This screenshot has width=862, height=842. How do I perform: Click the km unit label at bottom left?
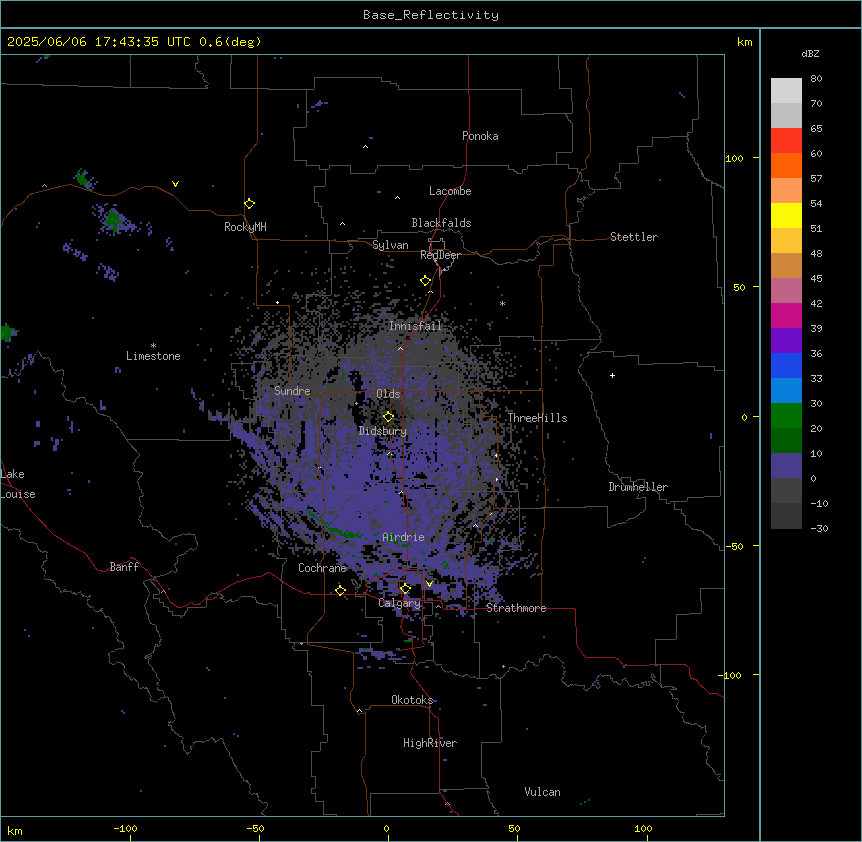point(15,830)
